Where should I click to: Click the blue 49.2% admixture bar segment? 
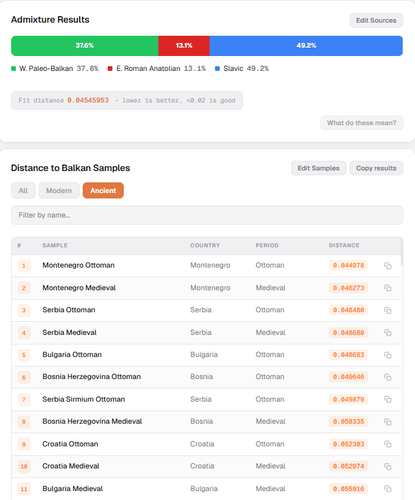[306, 46]
